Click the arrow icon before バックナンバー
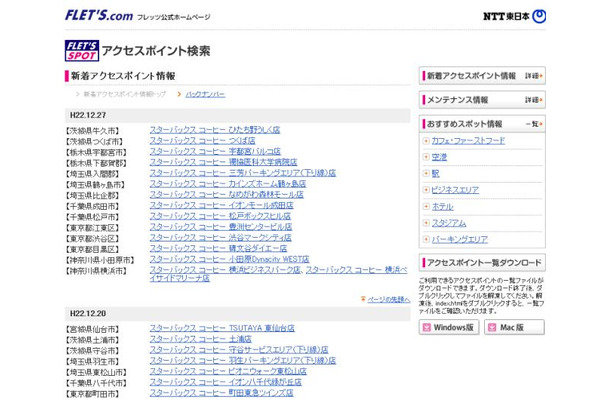Screen dimensions: 610x400 click(179, 94)
